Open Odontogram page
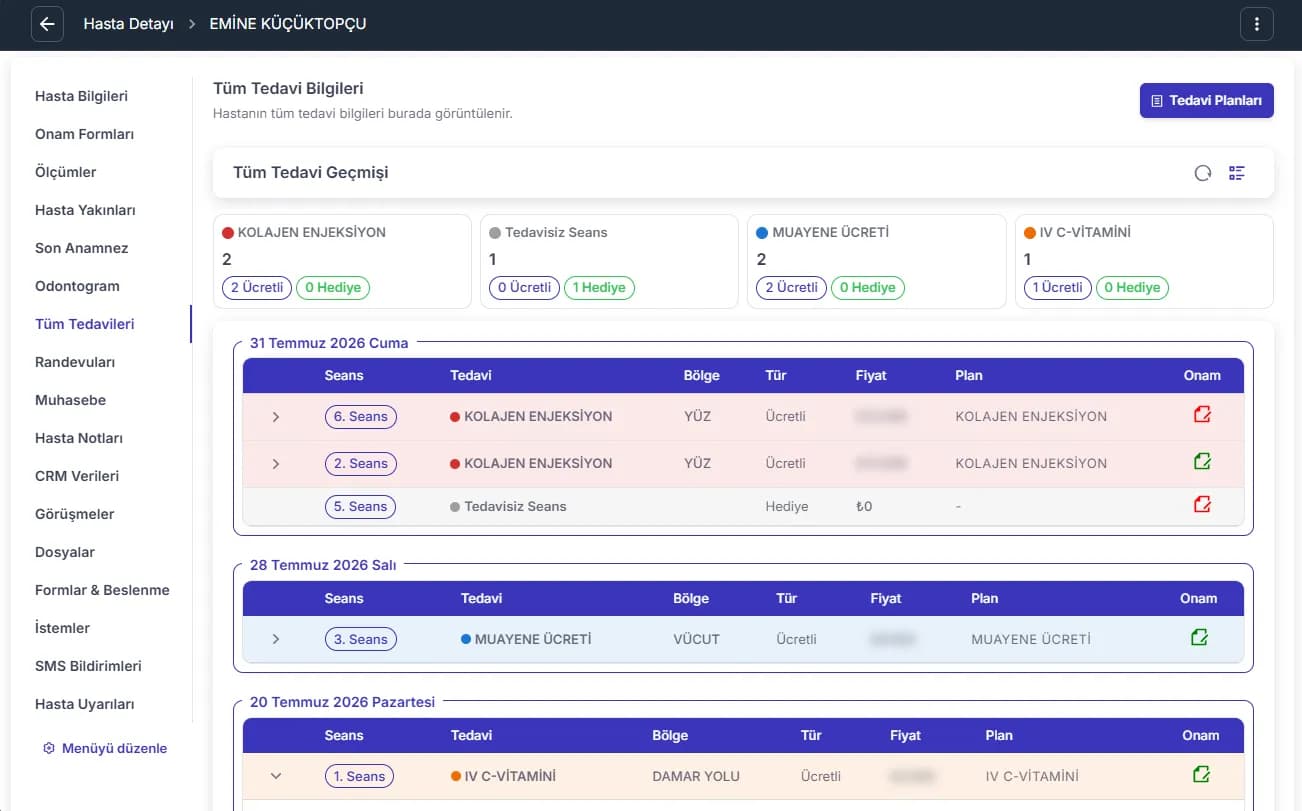This screenshot has height=811, width=1302. (x=77, y=286)
